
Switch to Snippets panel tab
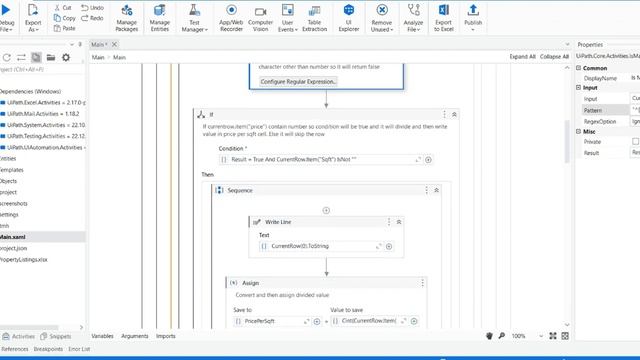point(56,336)
